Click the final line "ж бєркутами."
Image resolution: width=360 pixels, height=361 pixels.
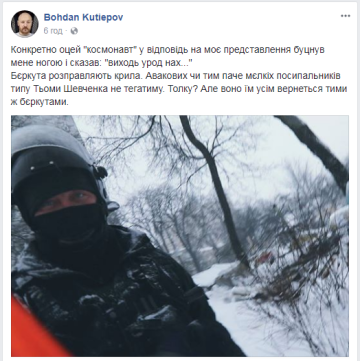[x=39, y=103]
